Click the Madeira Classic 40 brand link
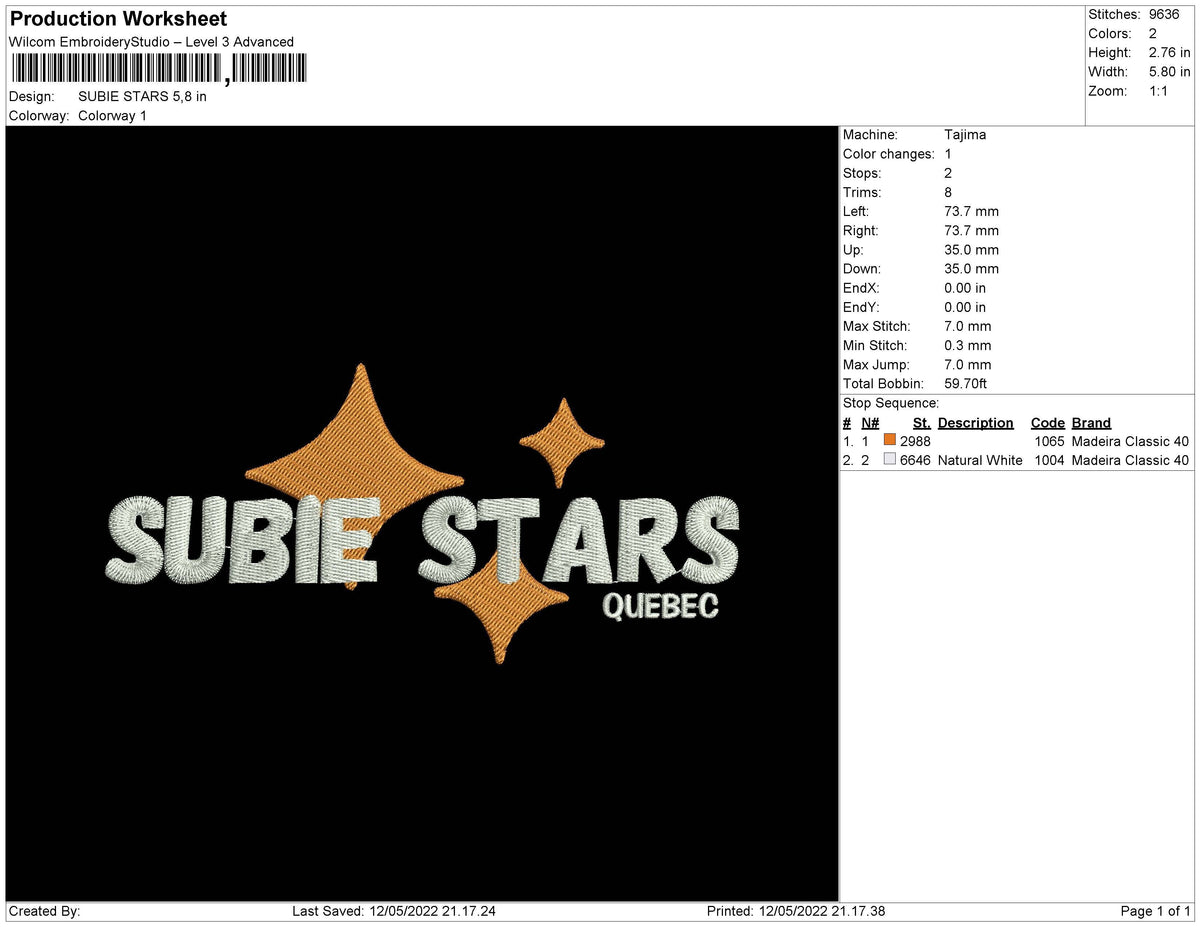Screen dimensions: 1200x927 1131,440
